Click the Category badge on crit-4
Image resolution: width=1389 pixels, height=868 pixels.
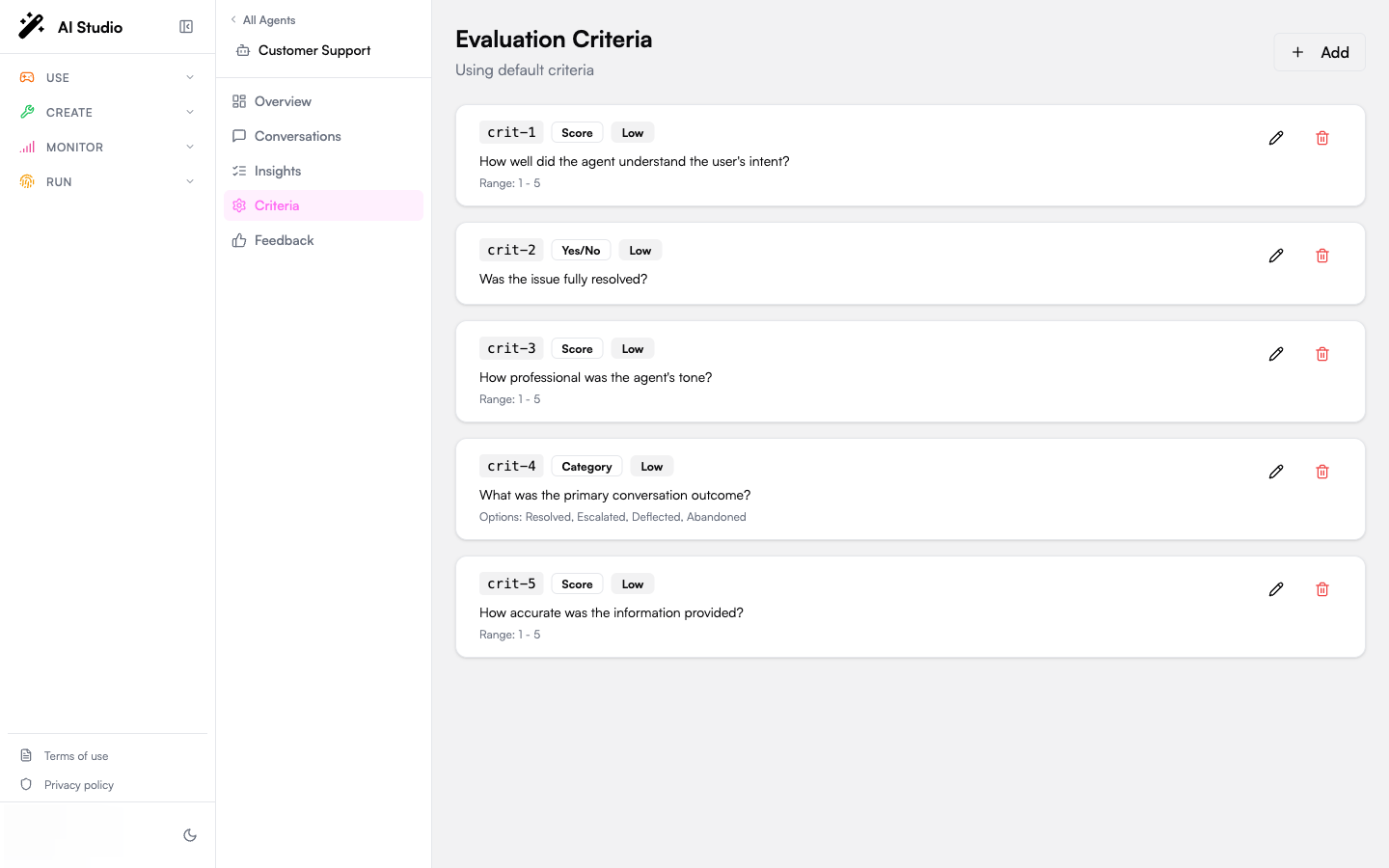click(586, 467)
